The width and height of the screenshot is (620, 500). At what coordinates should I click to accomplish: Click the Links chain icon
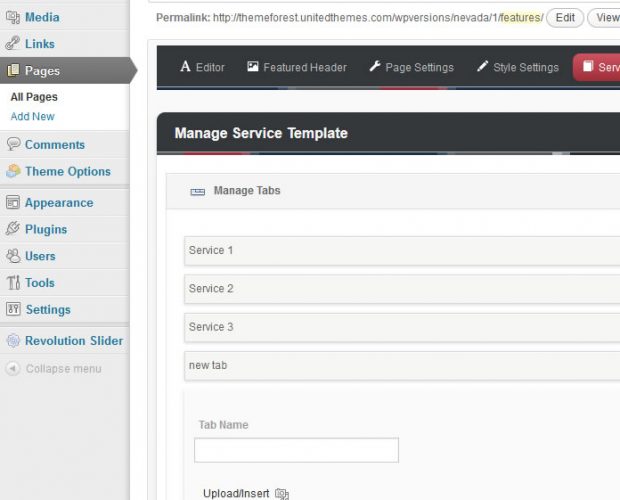[13, 44]
